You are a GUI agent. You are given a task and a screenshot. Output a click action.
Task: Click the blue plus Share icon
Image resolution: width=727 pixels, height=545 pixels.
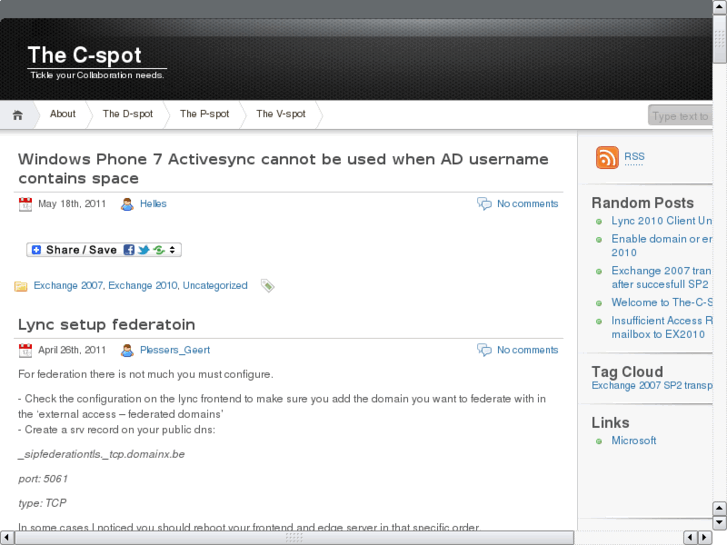36,250
